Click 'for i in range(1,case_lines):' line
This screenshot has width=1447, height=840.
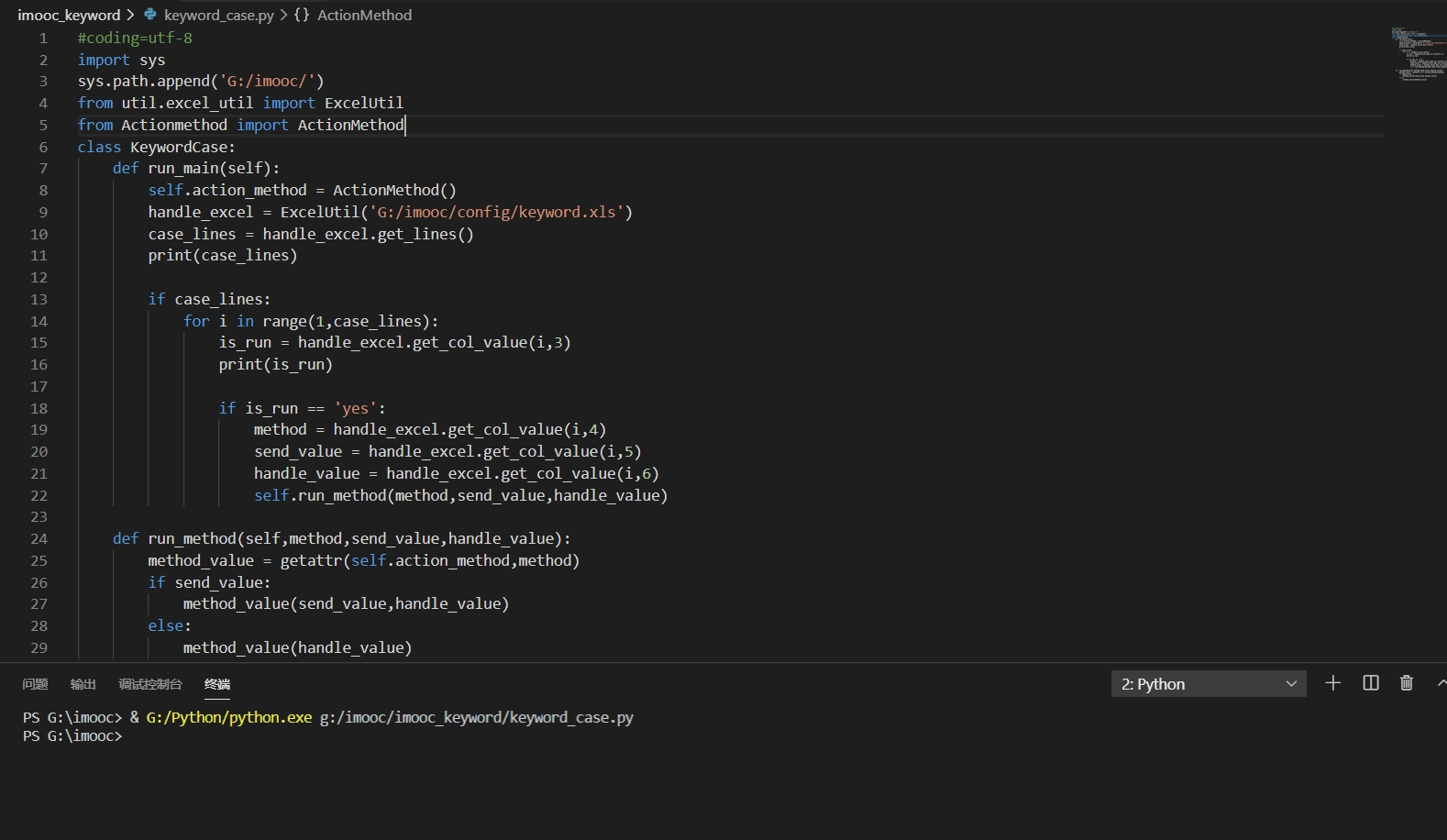click(311, 321)
